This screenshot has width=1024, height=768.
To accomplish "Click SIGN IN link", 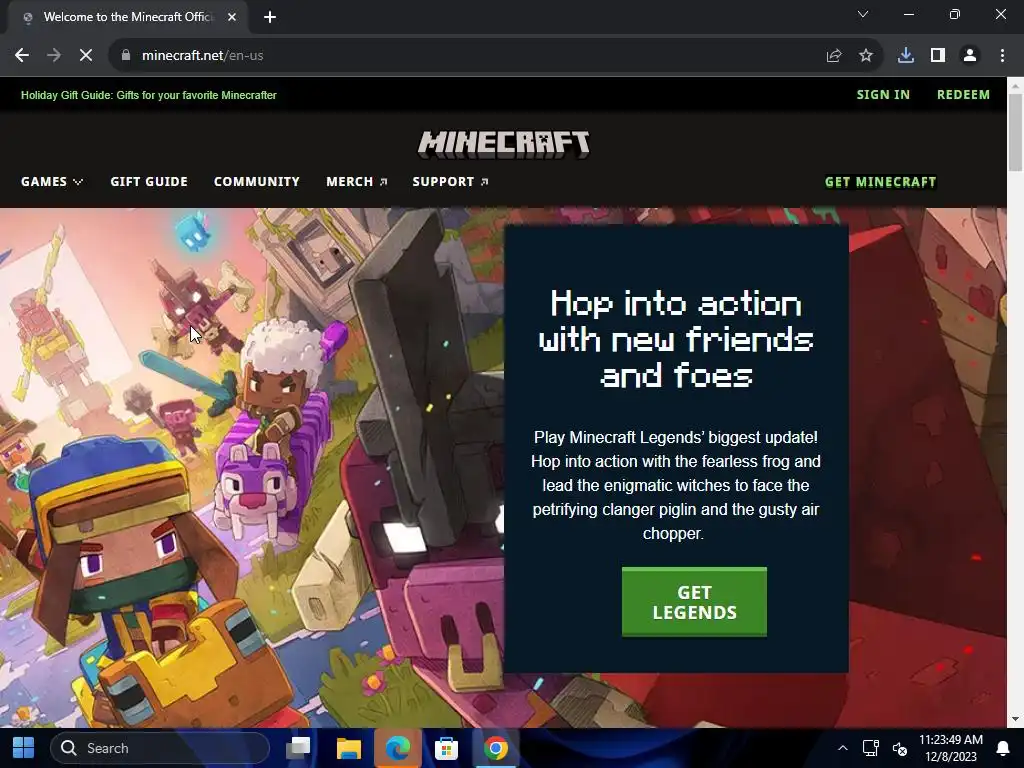I will click(883, 95).
